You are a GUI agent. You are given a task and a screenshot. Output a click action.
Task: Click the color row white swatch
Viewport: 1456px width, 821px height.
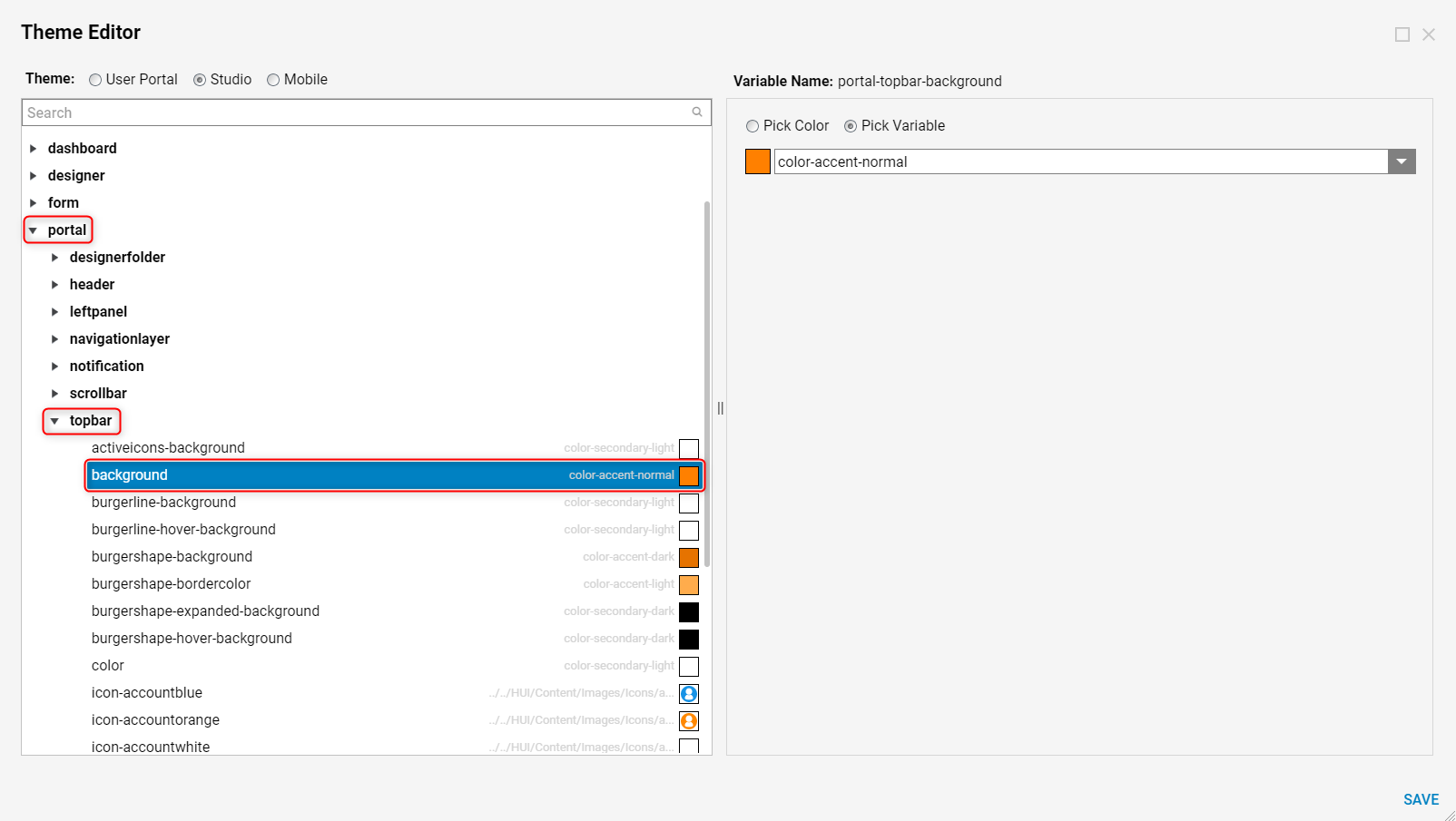[x=689, y=667]
